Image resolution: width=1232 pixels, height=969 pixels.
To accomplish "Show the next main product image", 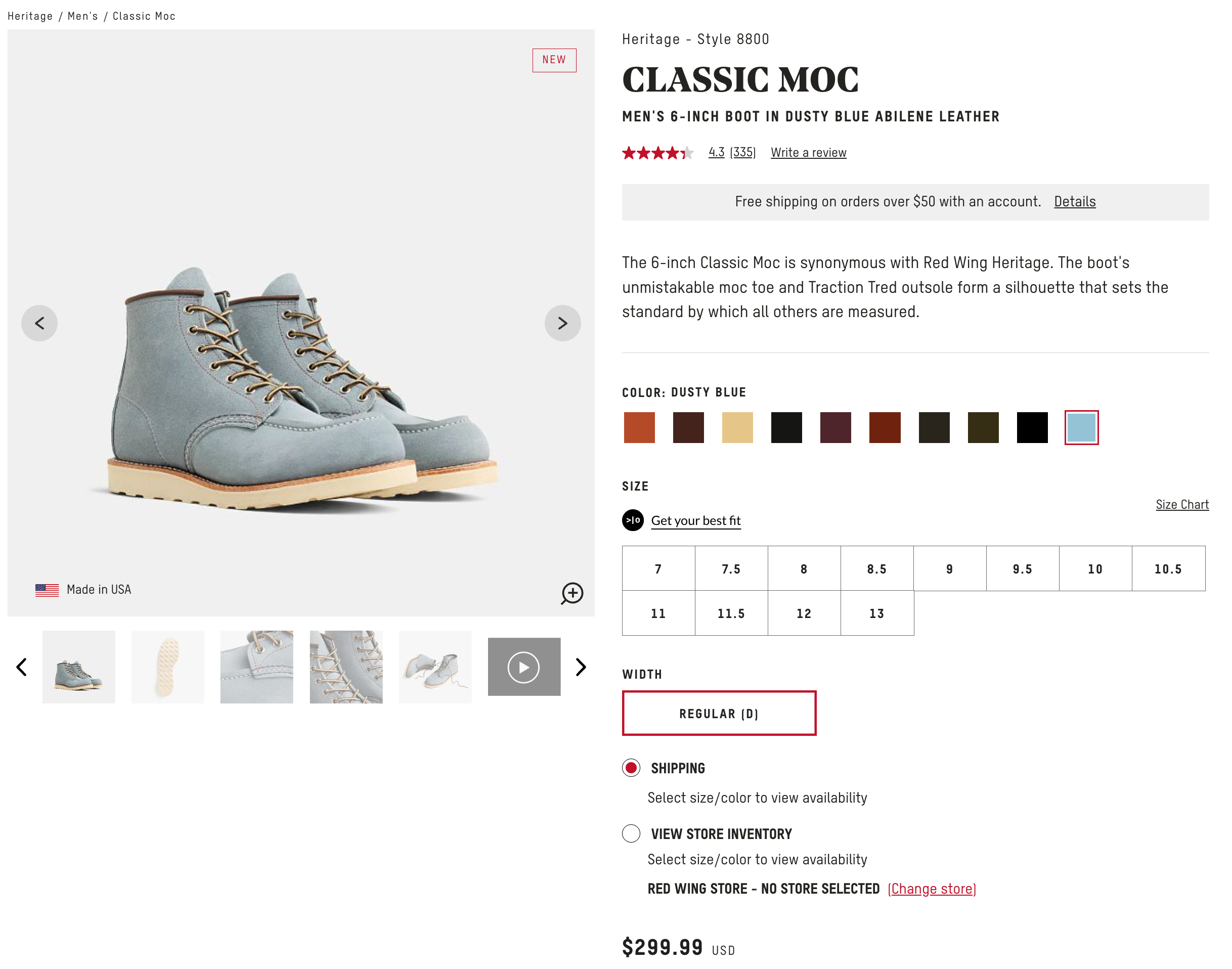I will point(562,323).
